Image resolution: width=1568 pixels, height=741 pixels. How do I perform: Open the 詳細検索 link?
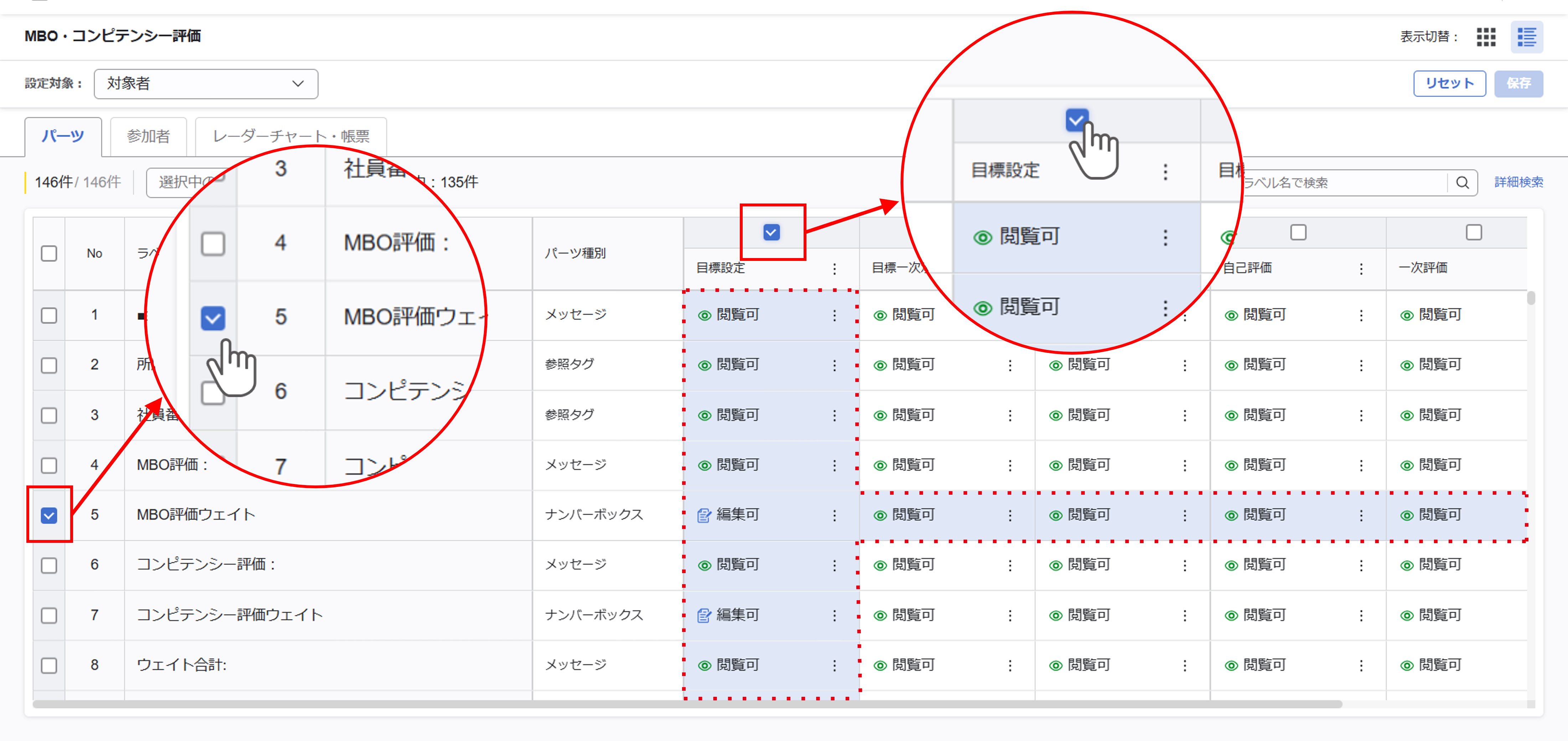coord(1518,182)
